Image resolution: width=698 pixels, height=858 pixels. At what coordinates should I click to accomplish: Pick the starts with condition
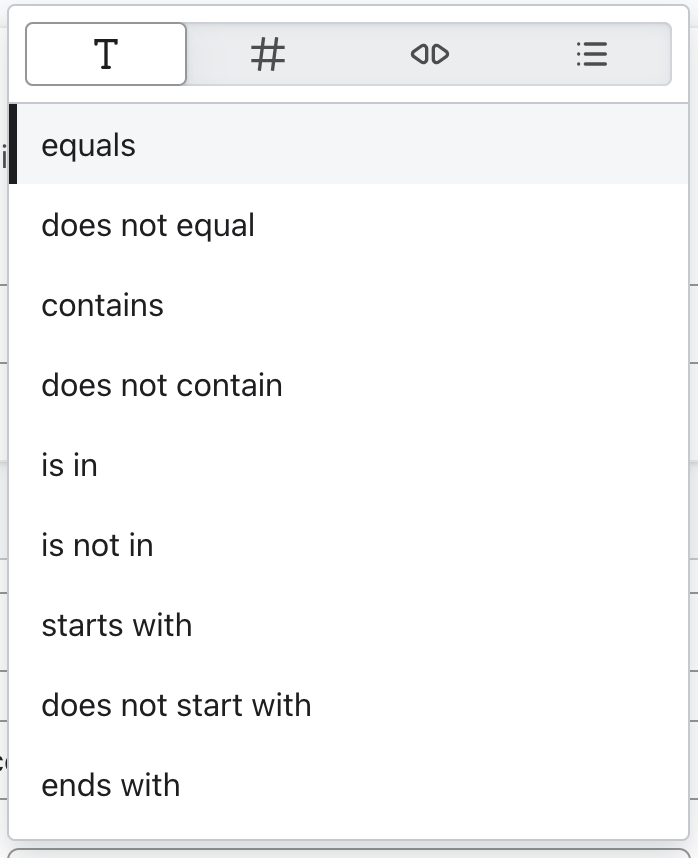(x=117, y=625)
